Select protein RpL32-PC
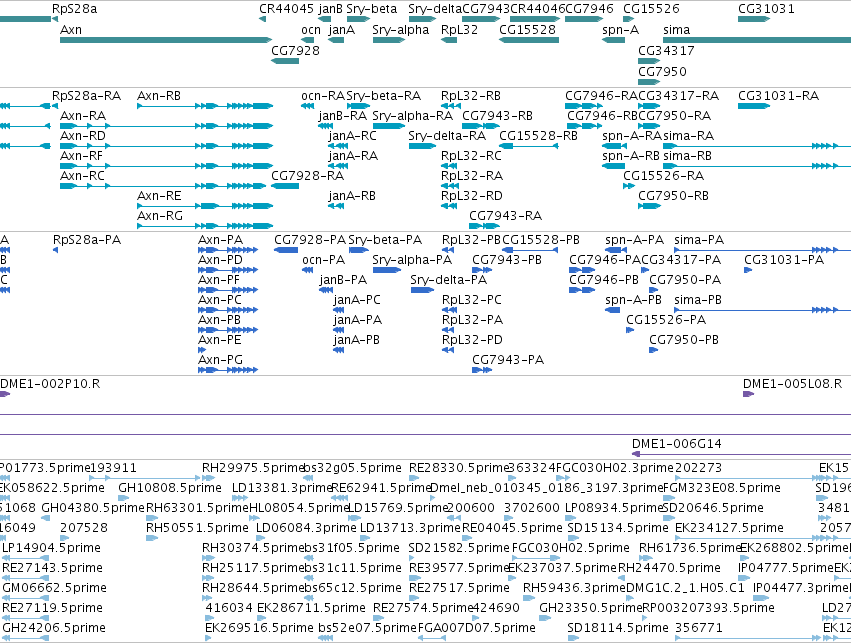 coord(448,310)
